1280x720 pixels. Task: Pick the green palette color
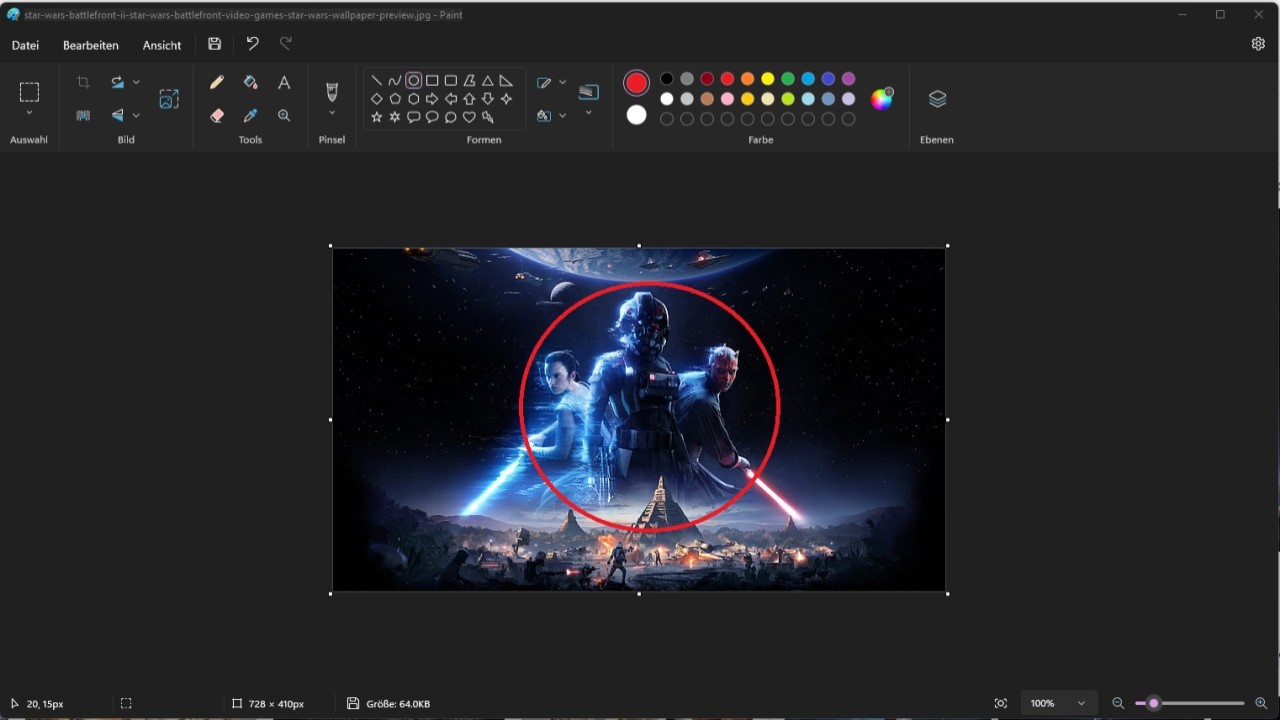[x=788, y=79]
